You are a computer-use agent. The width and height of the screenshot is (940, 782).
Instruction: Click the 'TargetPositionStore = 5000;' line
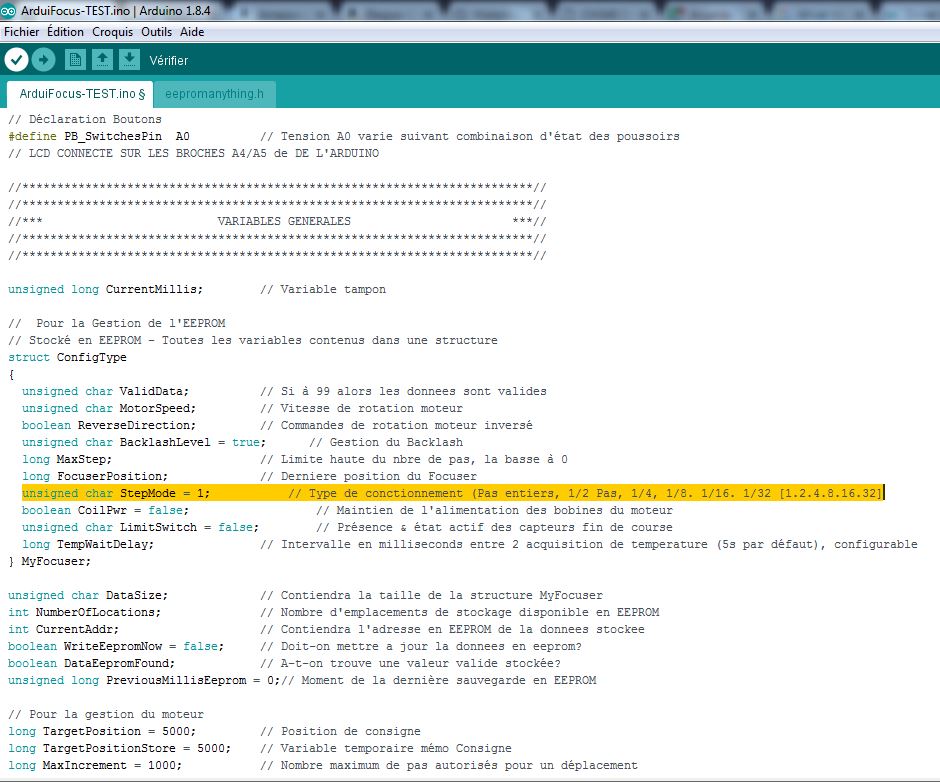(119, 748)
